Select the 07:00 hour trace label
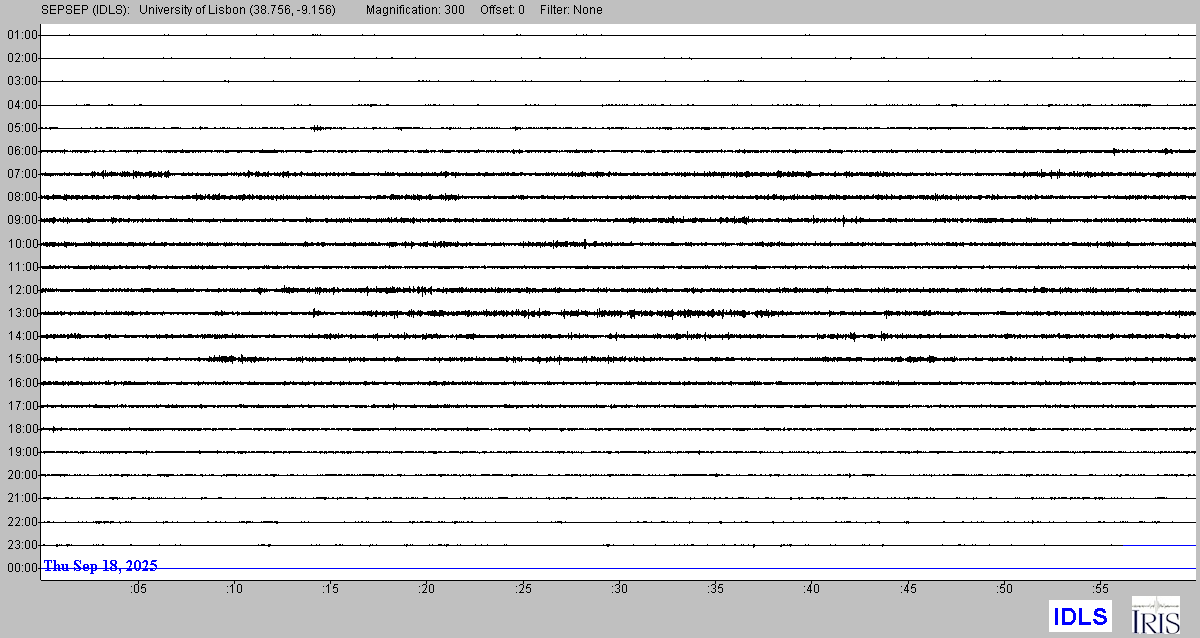This screenshot has height=638, width=1200. [x=22, y=174]
